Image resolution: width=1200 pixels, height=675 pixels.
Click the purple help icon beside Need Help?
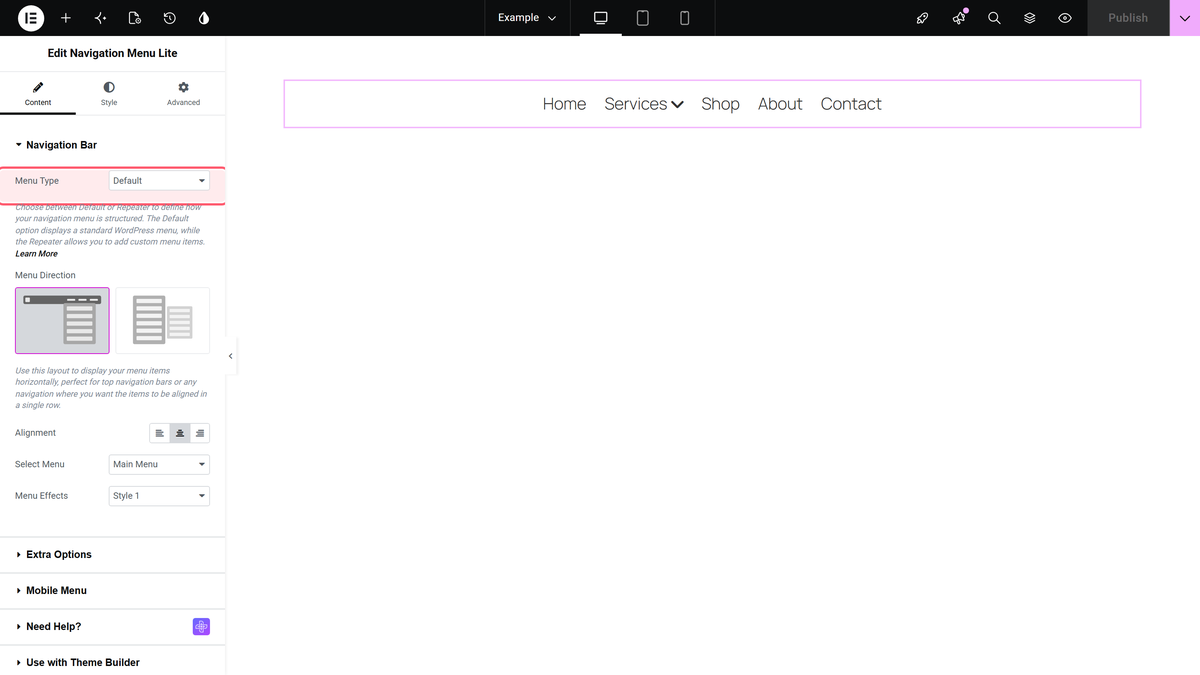(x=201, y=627)
